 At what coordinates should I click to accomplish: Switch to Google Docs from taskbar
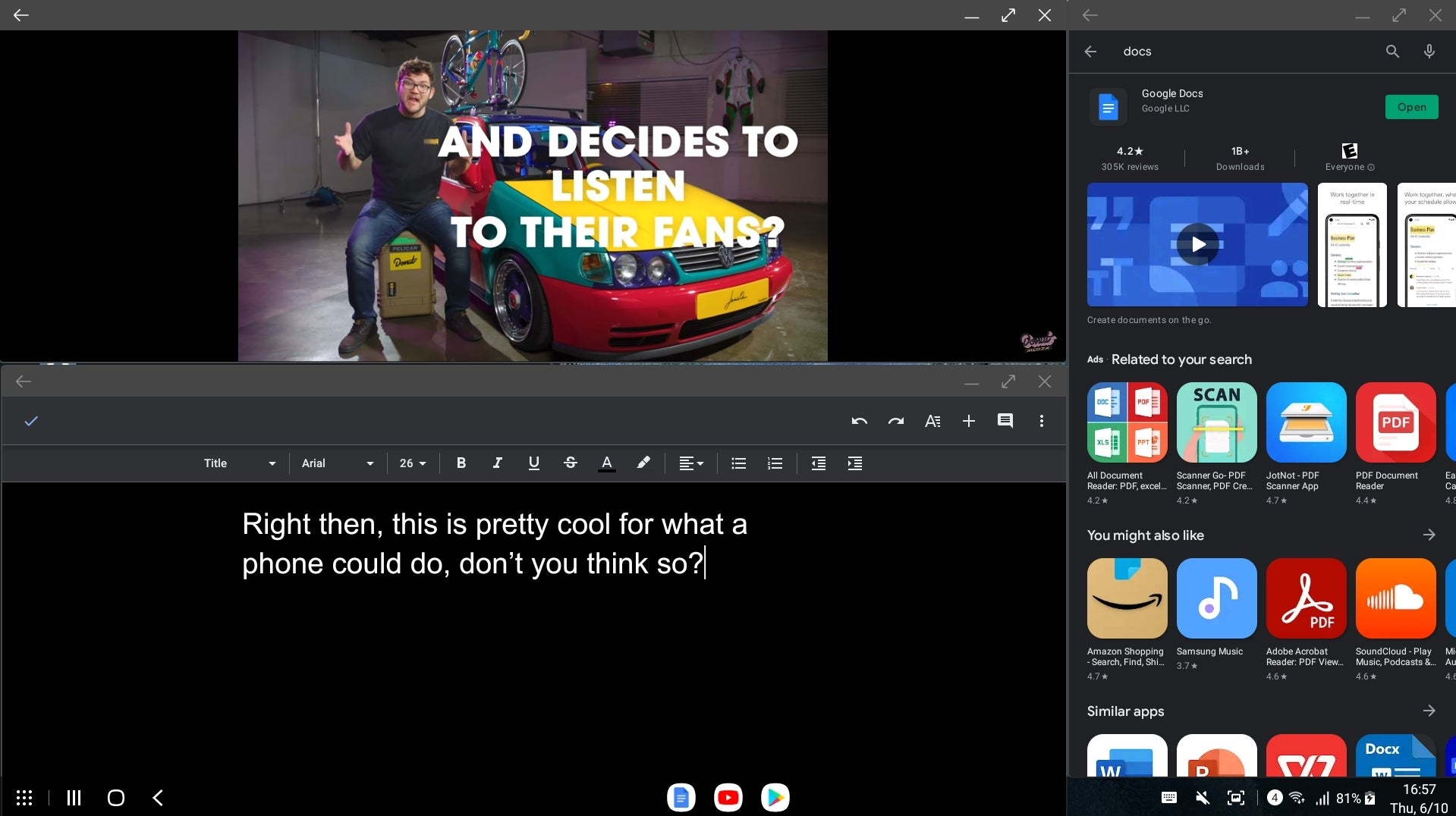(681, 797)
